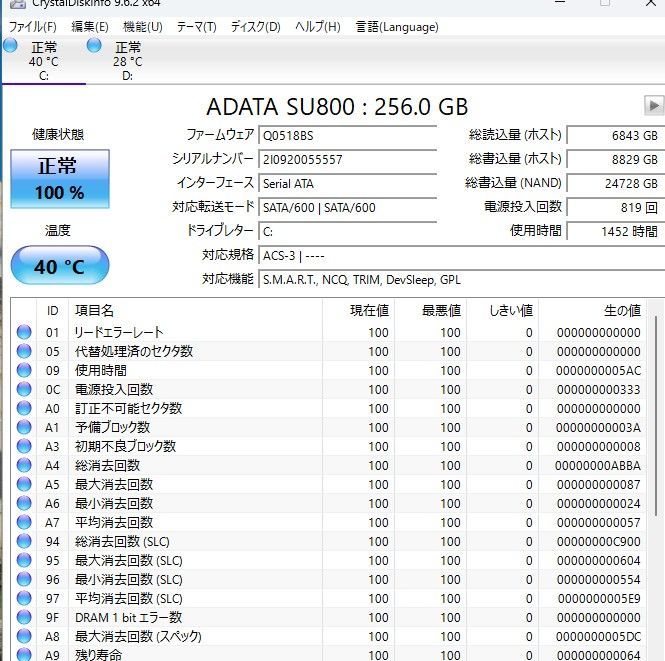The height and width of the screenshot is (661, 665).
Task: Click the standard field ACS-3 | ----
Action: pyautogui.click(x=461, y=256)
